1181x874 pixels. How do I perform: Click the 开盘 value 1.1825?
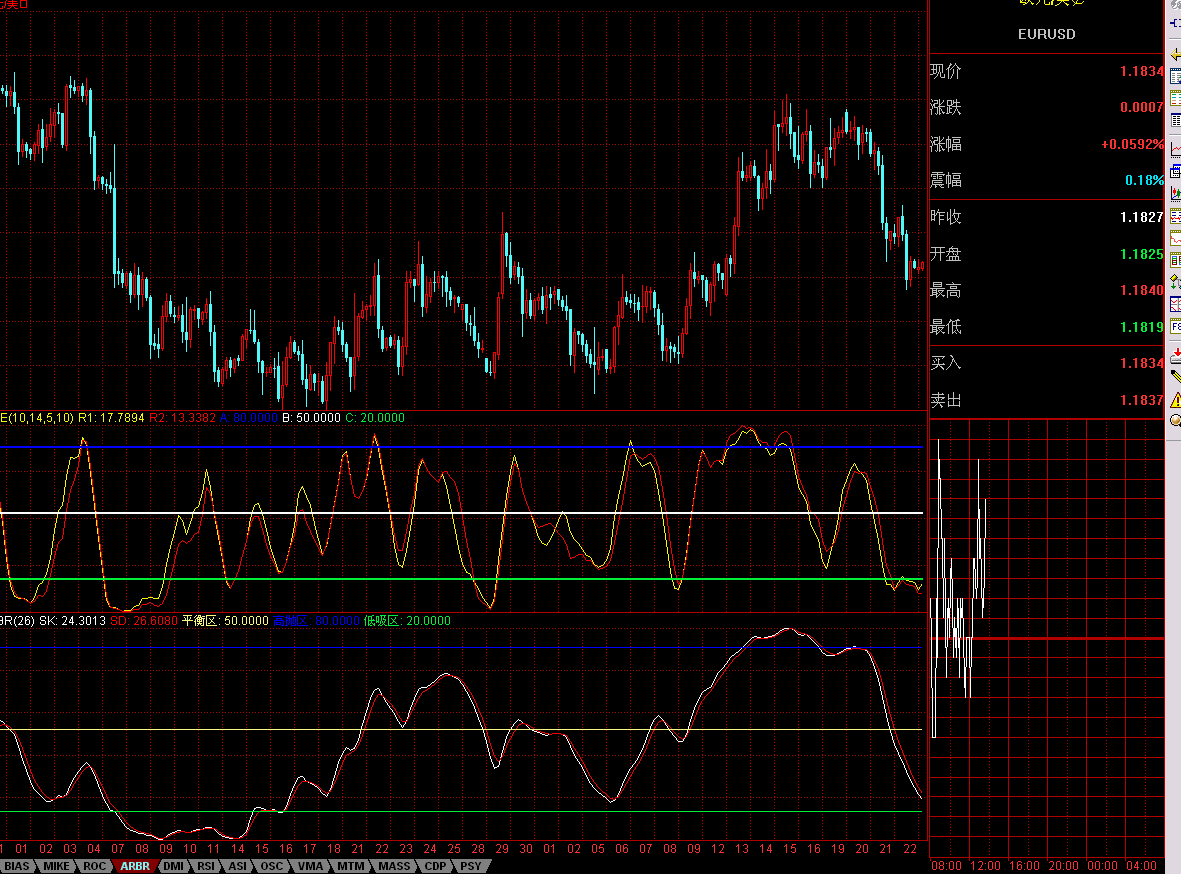(1141, 254)
